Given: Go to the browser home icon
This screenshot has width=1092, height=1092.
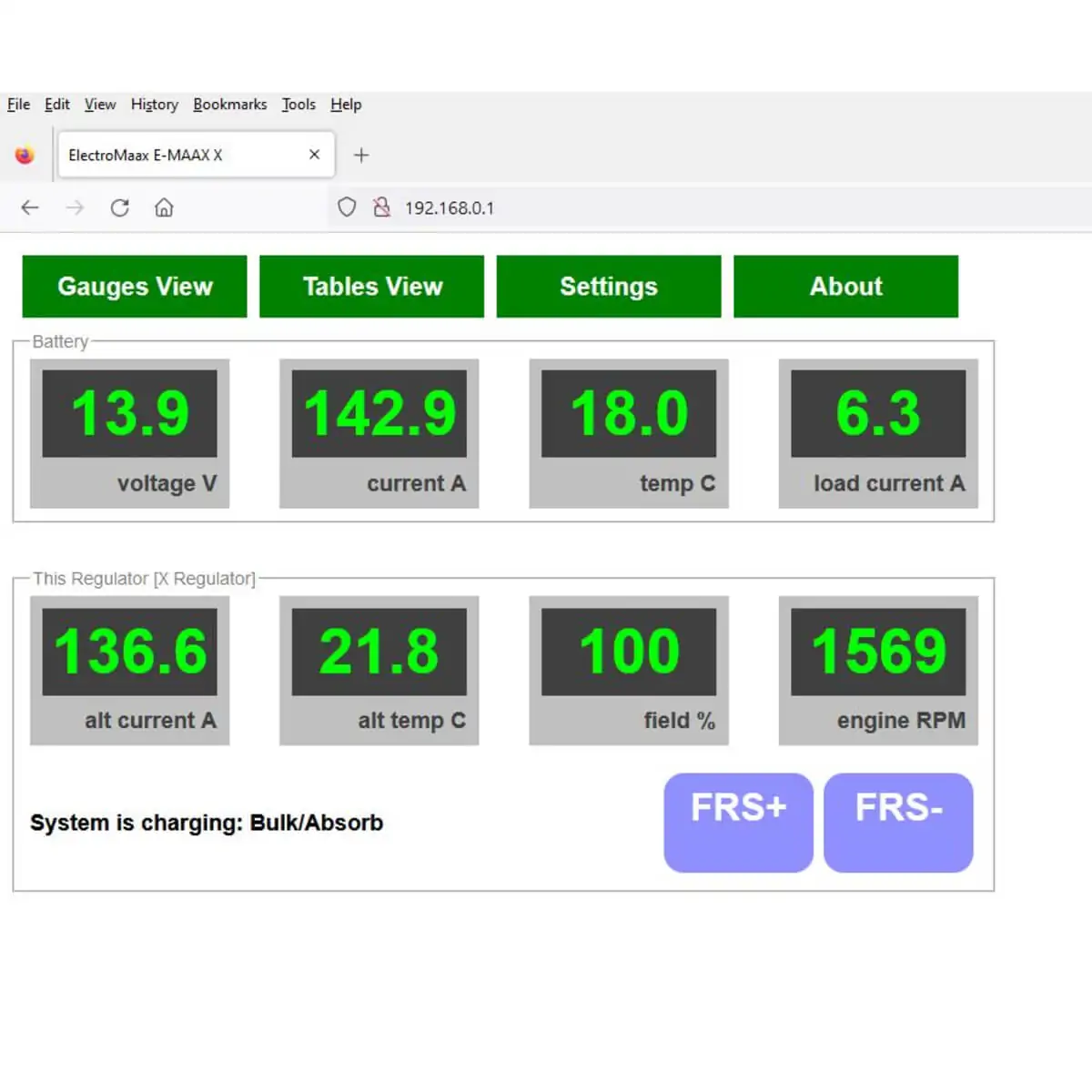Looking at the screenshot, I should [x=164, y=207].
